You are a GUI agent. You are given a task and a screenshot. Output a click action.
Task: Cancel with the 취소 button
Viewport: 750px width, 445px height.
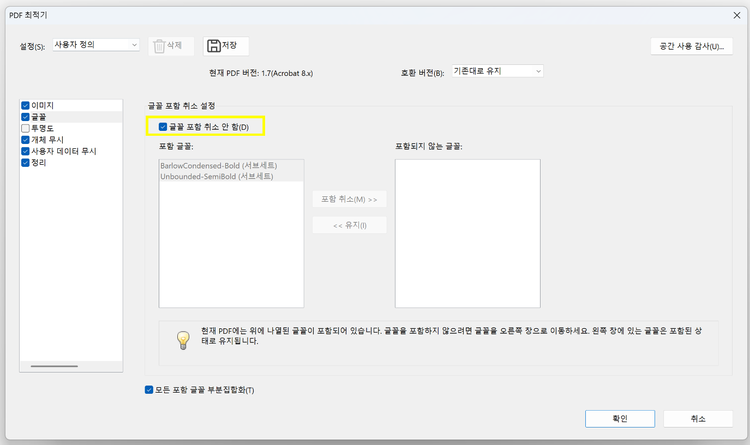pos(698,419)
